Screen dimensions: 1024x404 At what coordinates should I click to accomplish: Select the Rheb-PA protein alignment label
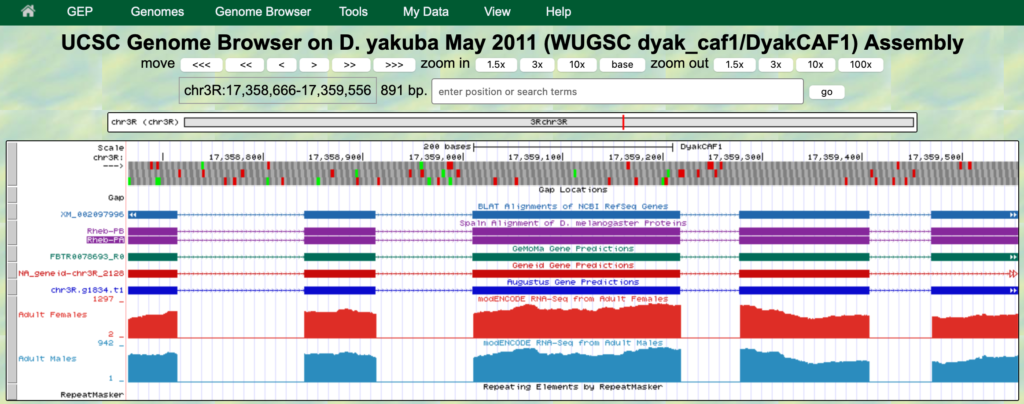click(x=105, y=240)
